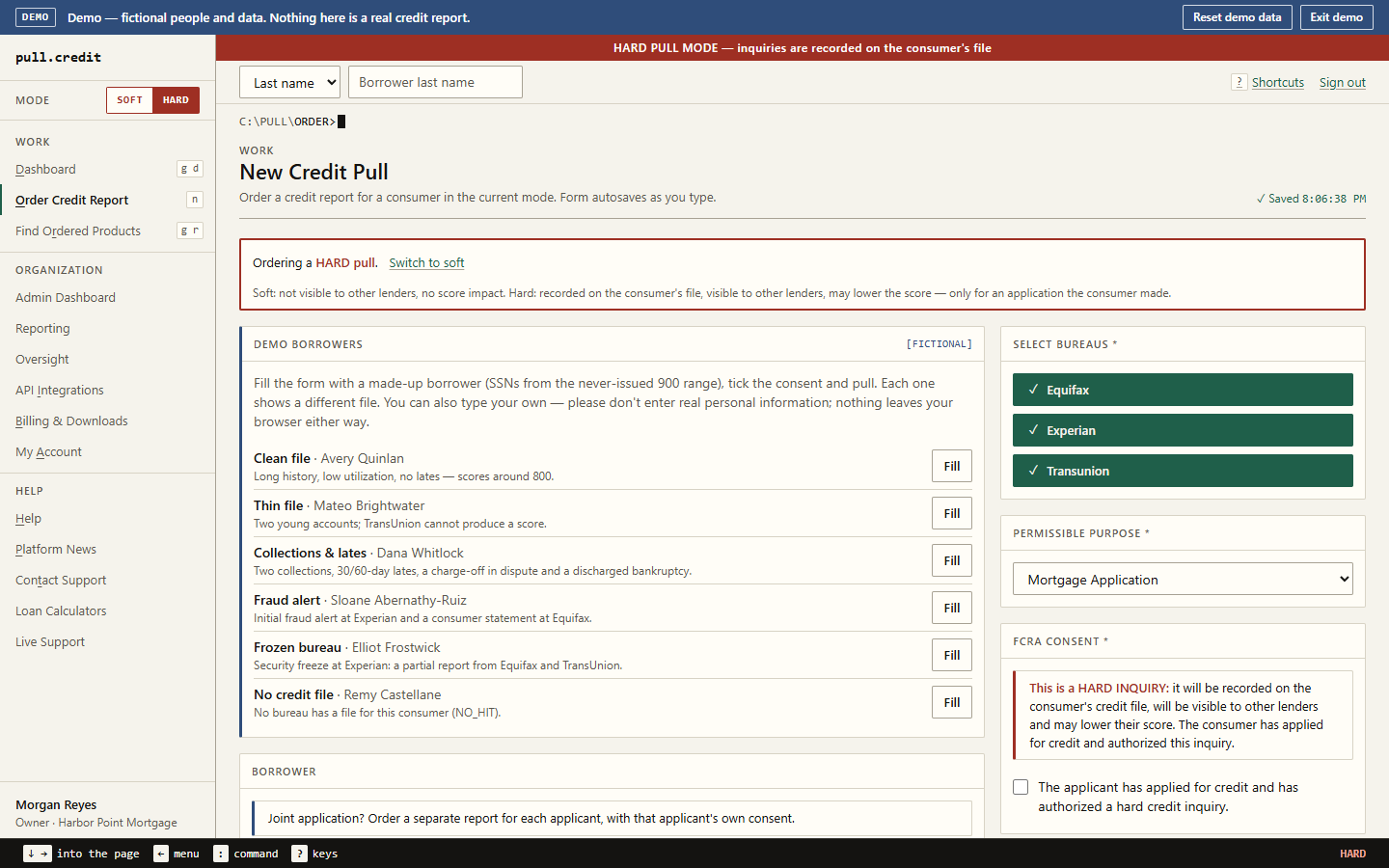Deselect the Experian bureau
Viewport: 1389px width, 868px height.
[x=1183, y=430]
